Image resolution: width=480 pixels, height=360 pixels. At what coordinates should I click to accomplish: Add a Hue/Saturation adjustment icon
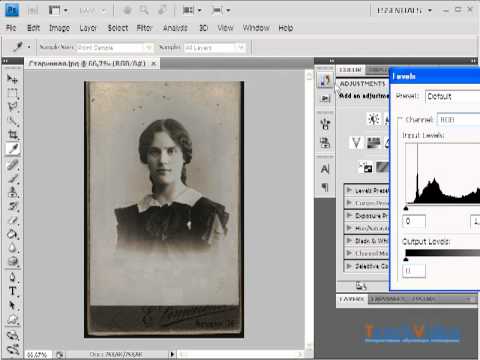point(373,143)
